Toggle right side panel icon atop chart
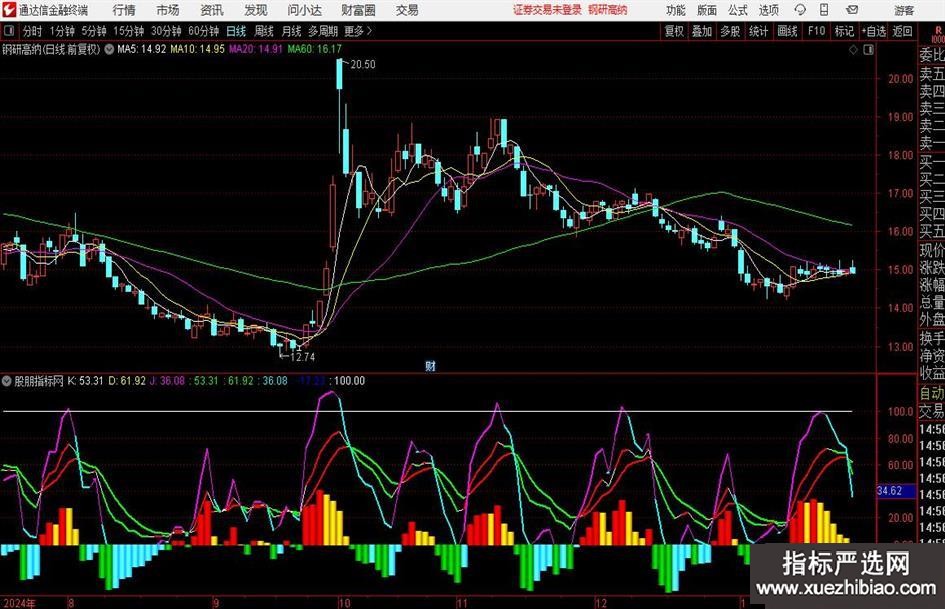This screenshot has width=945, height=609. click(868, 50)
